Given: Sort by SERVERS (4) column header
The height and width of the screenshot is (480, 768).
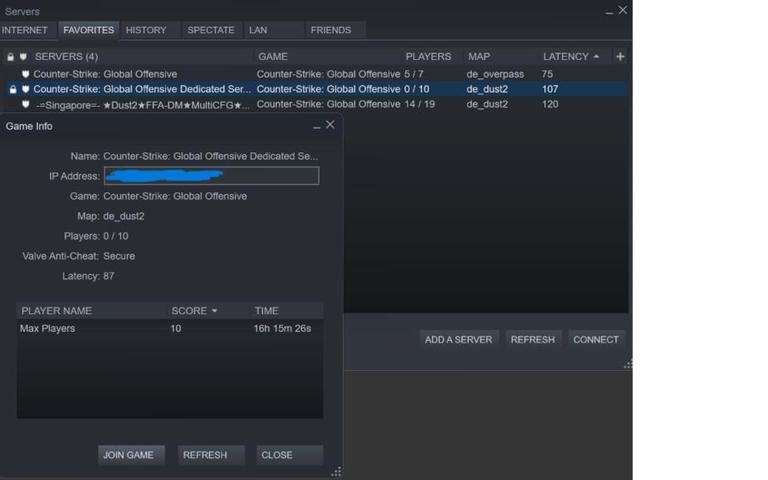Looking at the screenshot, I should (66, 57).
